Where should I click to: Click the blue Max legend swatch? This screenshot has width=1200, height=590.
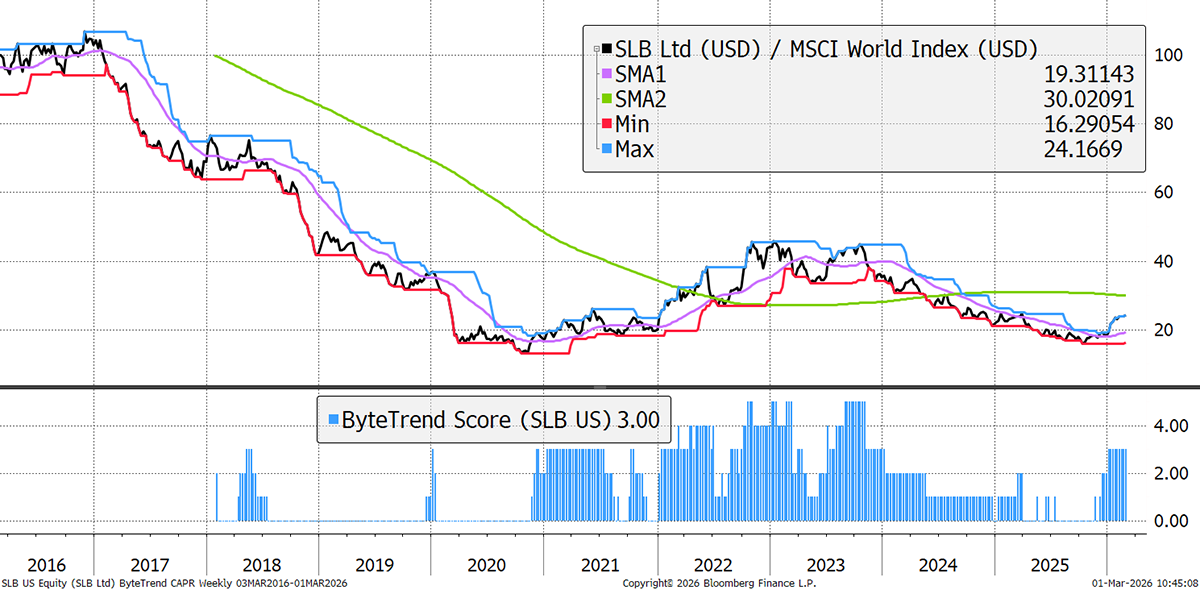[x=605, y=149]
